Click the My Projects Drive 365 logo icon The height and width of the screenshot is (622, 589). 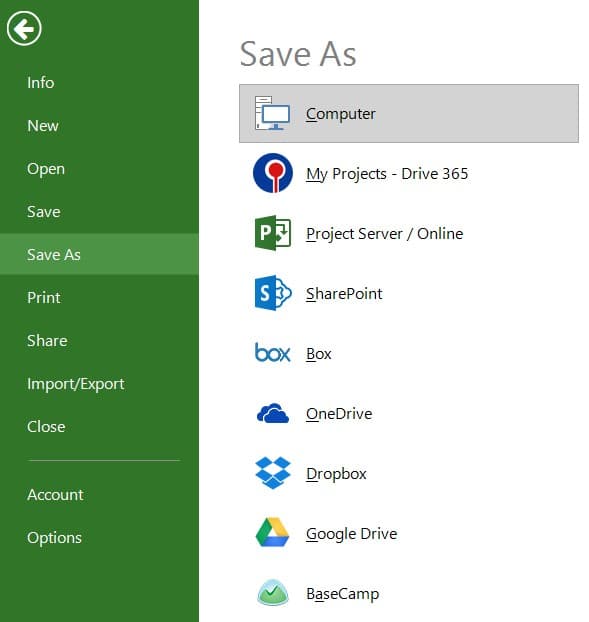pos(273,173)
